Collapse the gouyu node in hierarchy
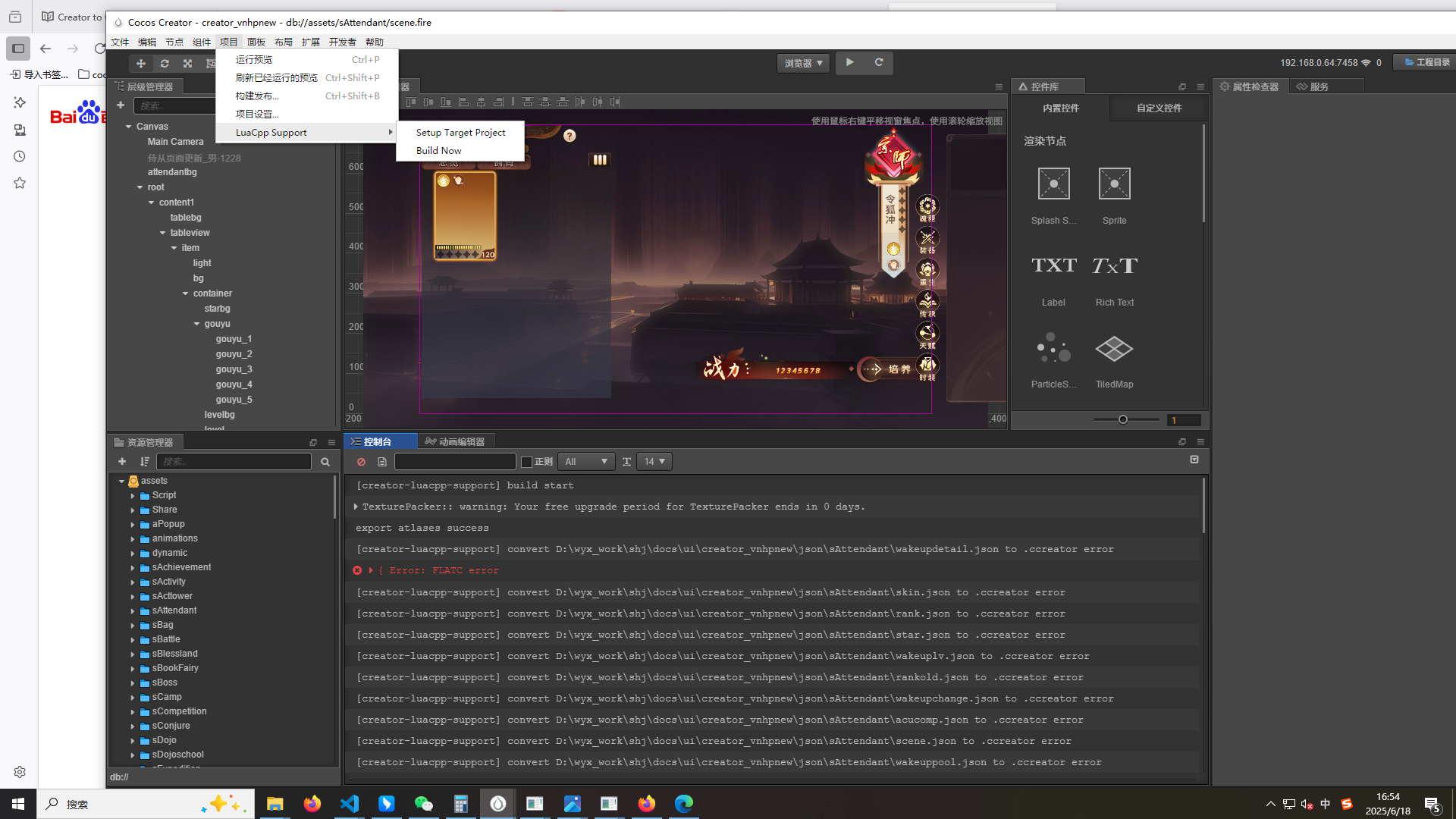Viewport: 1456px width, 819px height. tap(197, 324)
